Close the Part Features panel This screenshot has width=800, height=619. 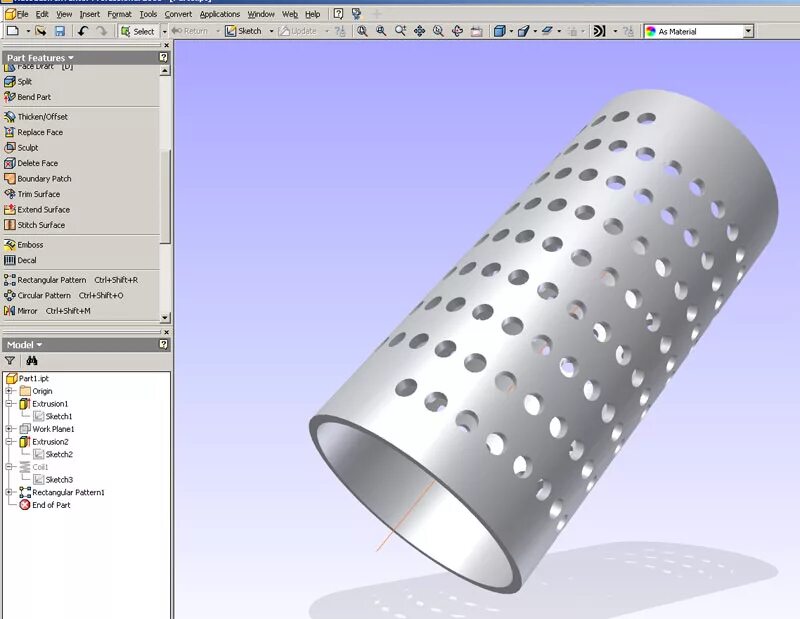[166, 45]
